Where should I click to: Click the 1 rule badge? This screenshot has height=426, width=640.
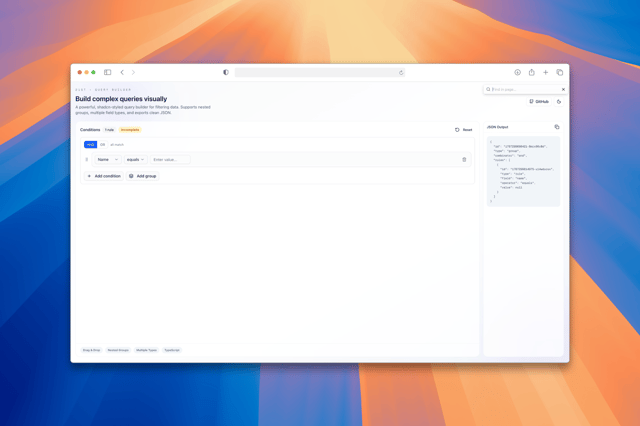[x=109, y=130]
